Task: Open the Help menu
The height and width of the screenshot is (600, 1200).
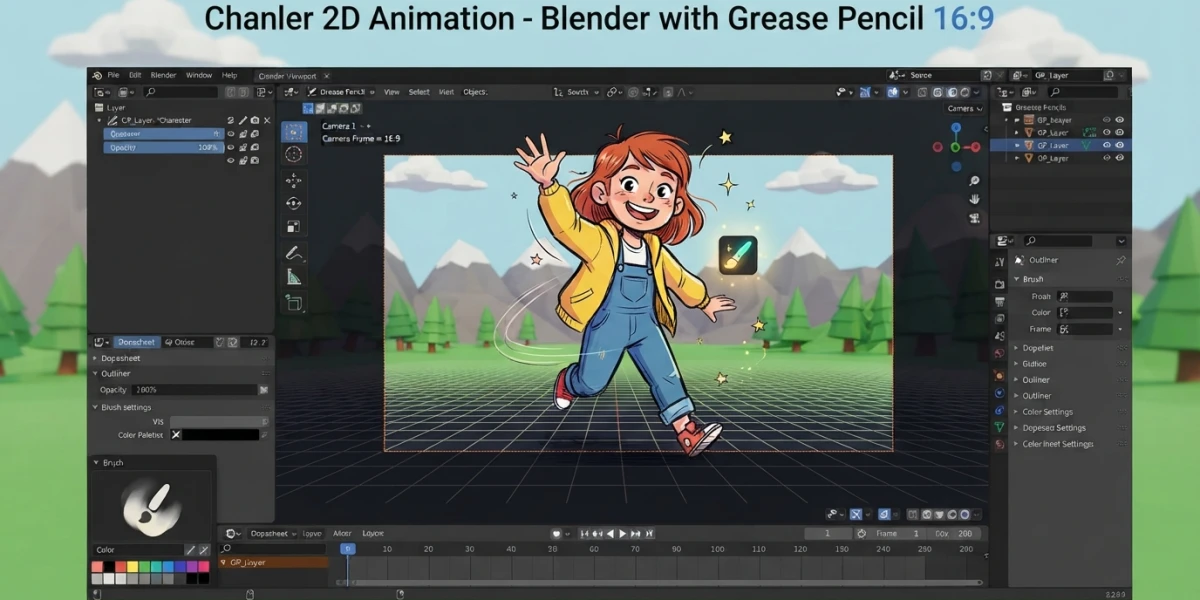Action: (229, 75)
